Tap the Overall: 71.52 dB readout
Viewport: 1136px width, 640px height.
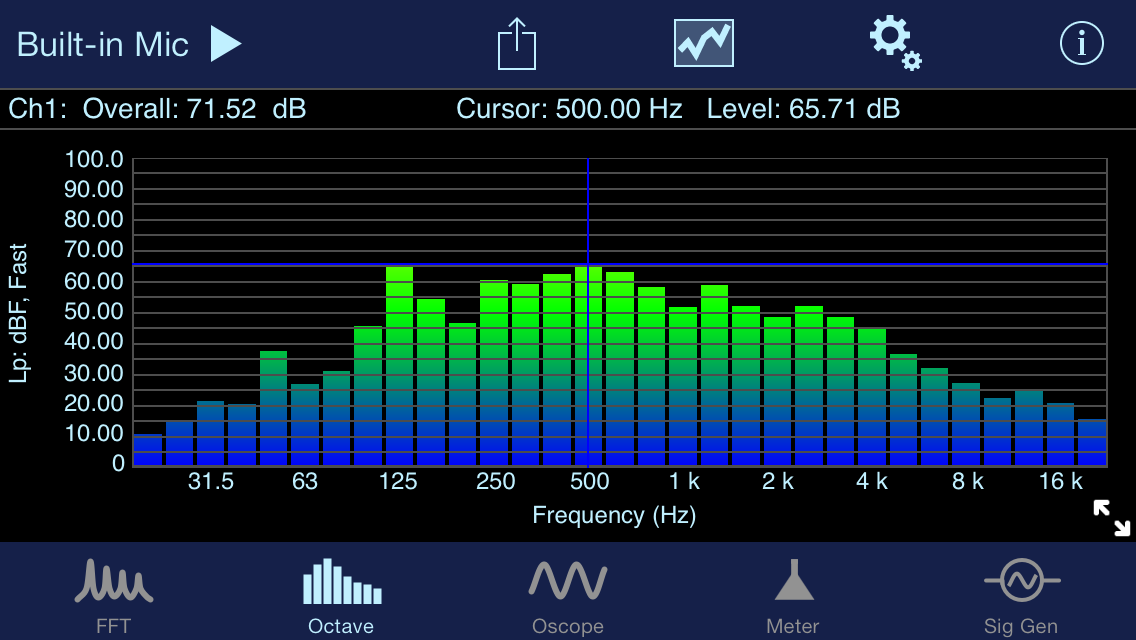click(194, 109)
